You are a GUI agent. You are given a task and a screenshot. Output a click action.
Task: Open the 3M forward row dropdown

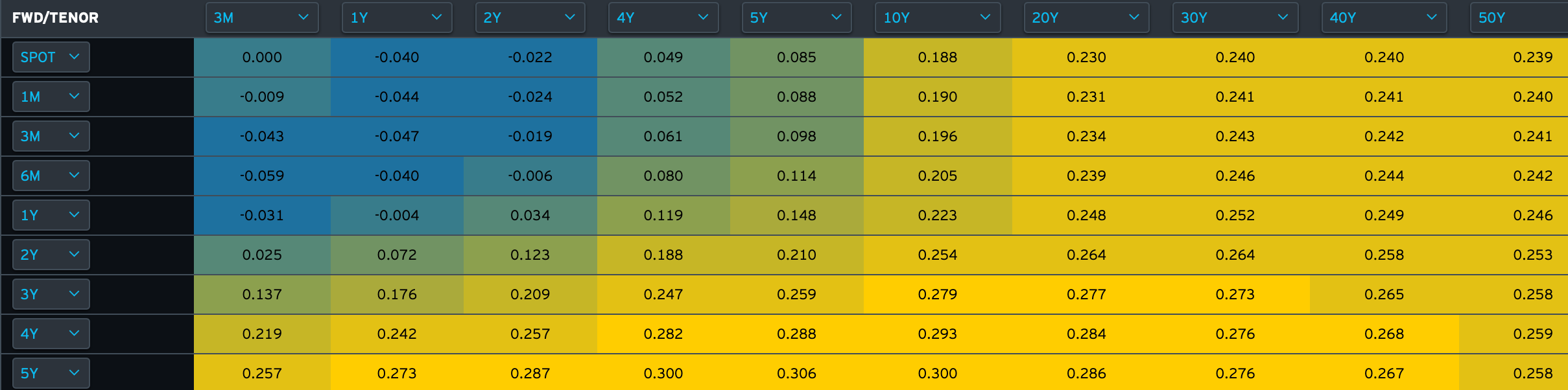click(x=51, y=136)
